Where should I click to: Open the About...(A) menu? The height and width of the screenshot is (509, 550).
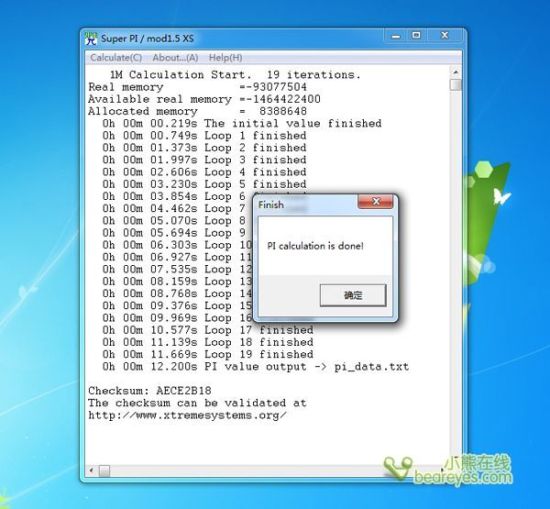pos(175,58)
